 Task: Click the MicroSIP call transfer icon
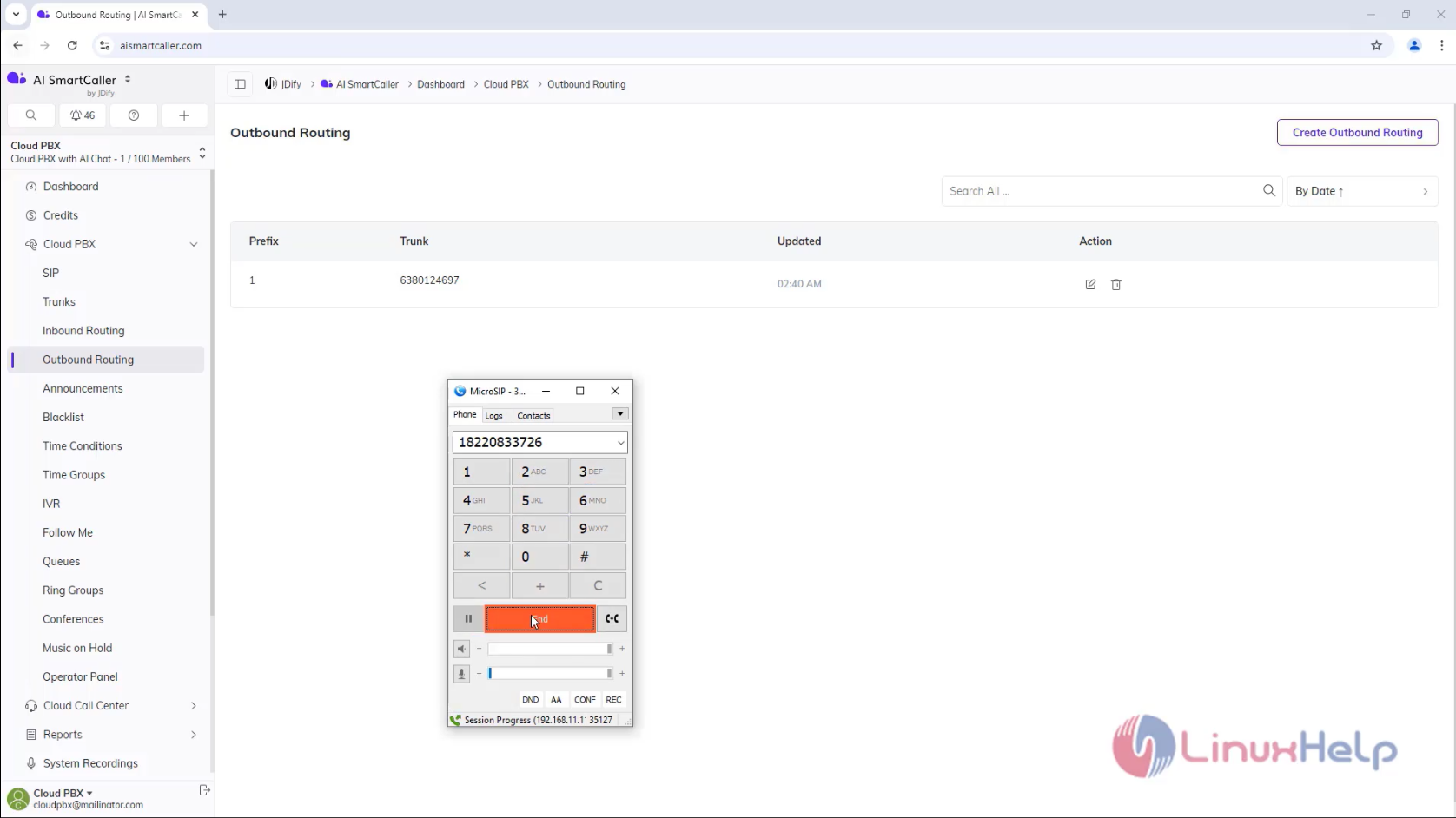point(612,618)
